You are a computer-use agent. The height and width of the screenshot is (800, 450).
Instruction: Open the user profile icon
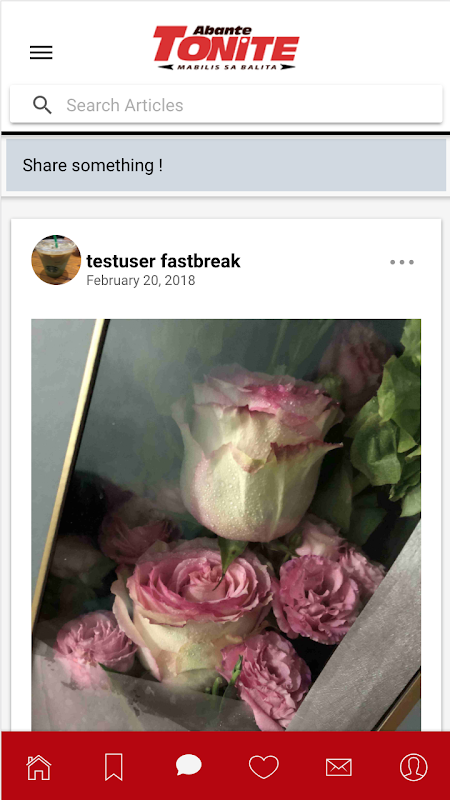pos(413,767)
